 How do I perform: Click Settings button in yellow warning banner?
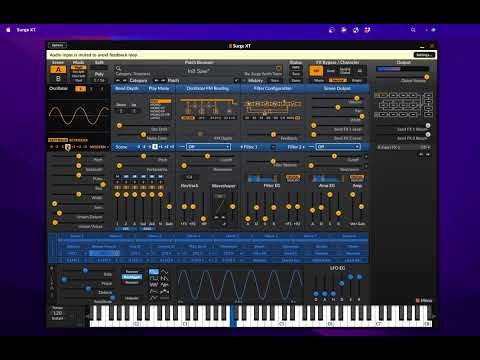tap(424, 55)
